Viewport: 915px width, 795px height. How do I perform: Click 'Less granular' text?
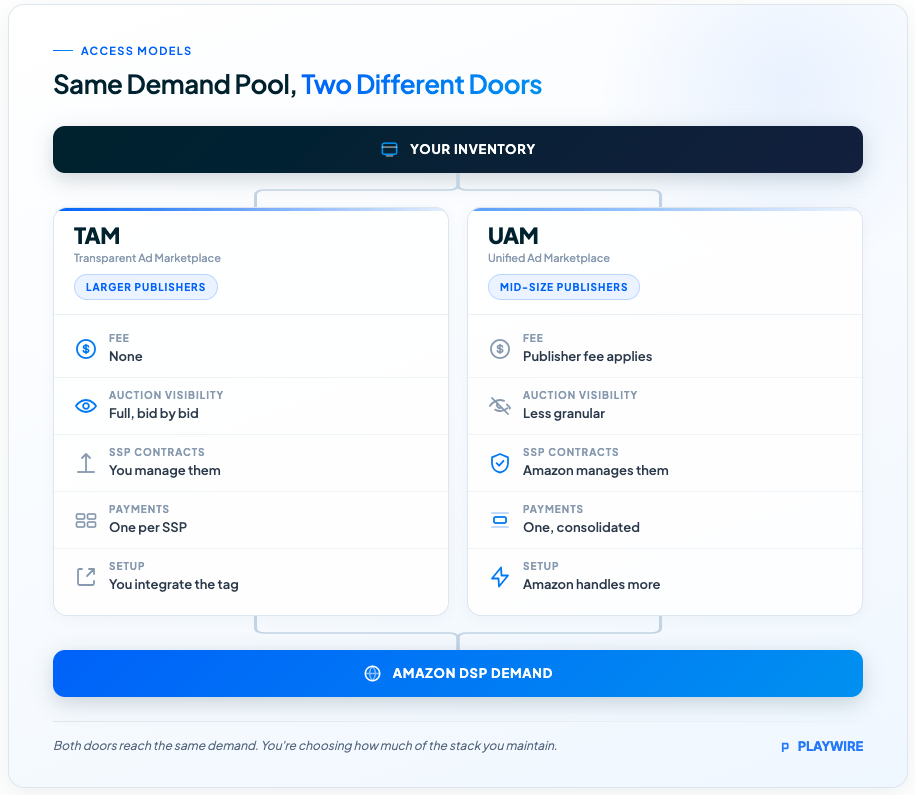(x=564, y=413)
